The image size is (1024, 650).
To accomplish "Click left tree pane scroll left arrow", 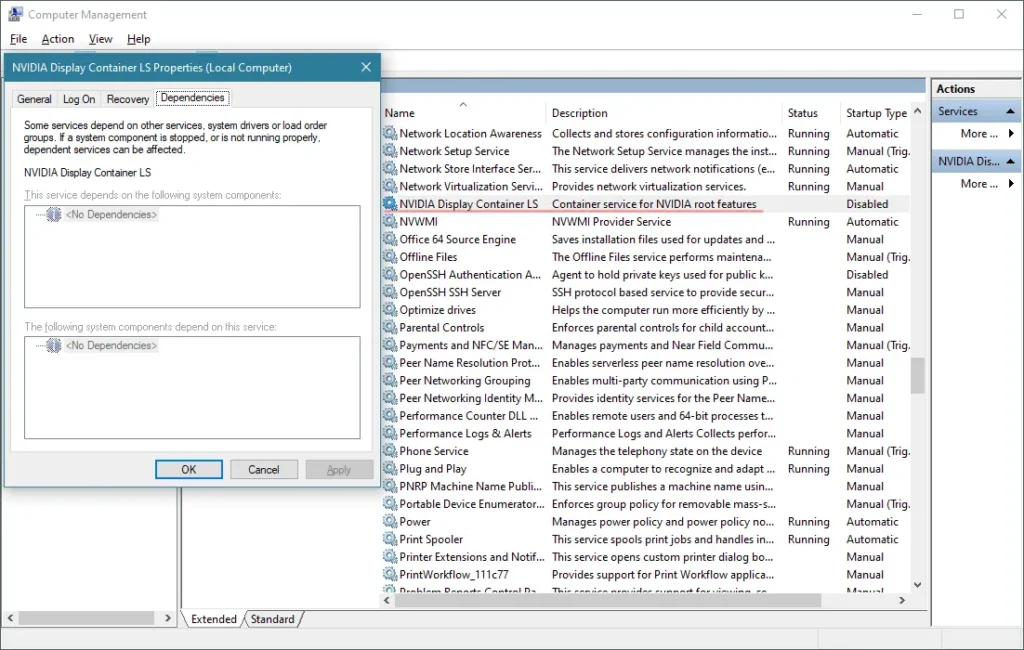I will [x=10, y=617].
